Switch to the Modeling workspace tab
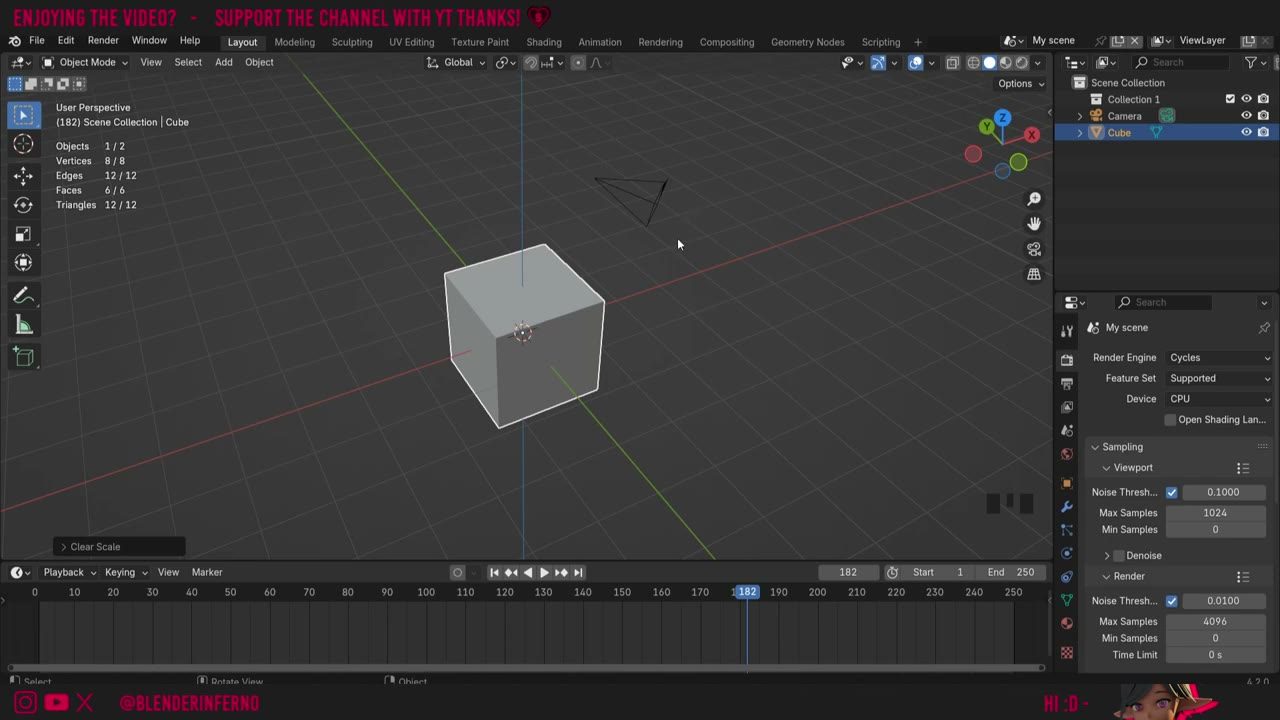This screenshot has height=720, width=1280. coord(294,42)
